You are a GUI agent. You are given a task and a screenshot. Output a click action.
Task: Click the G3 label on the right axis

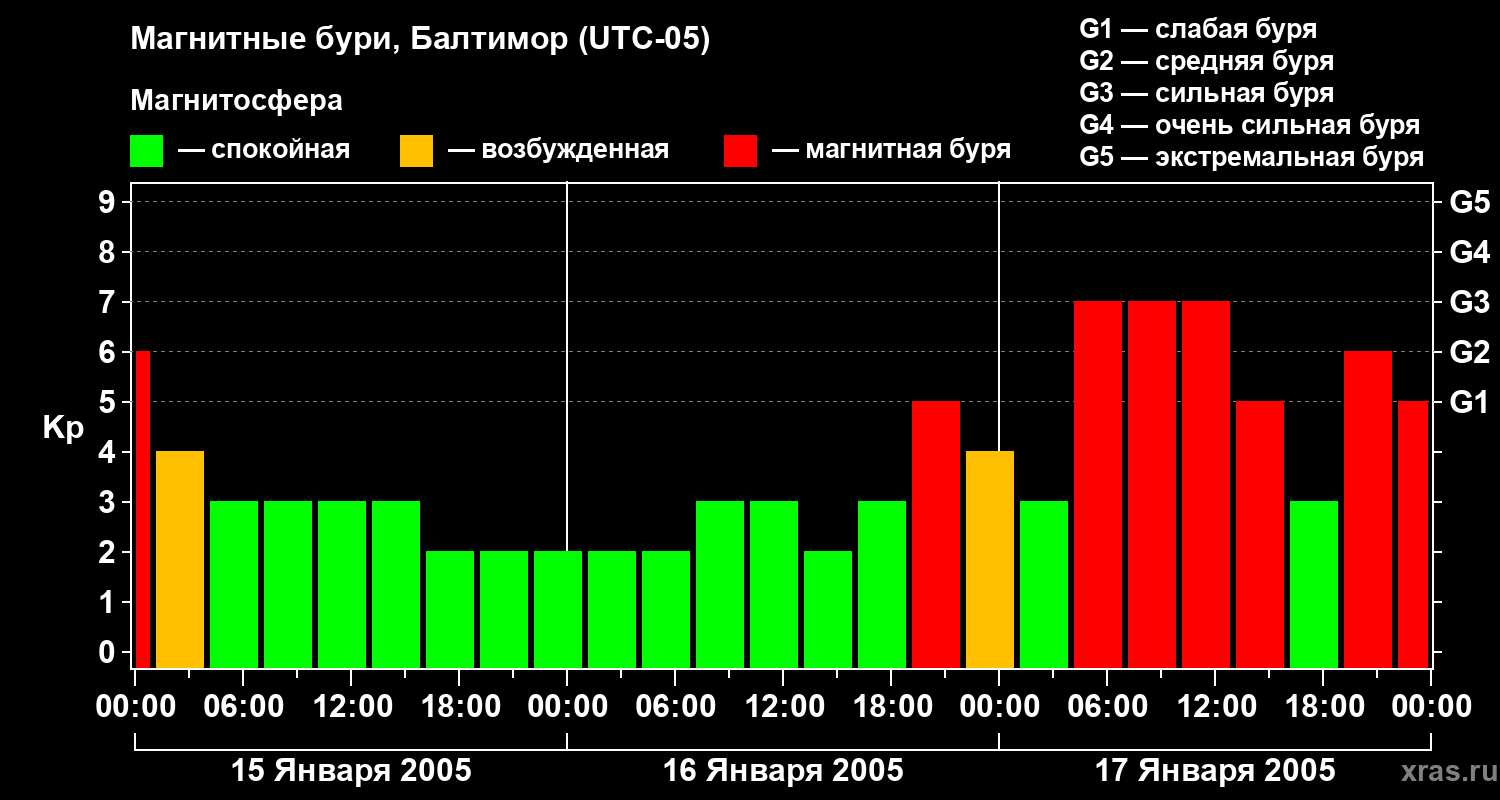pos(1469,302)
